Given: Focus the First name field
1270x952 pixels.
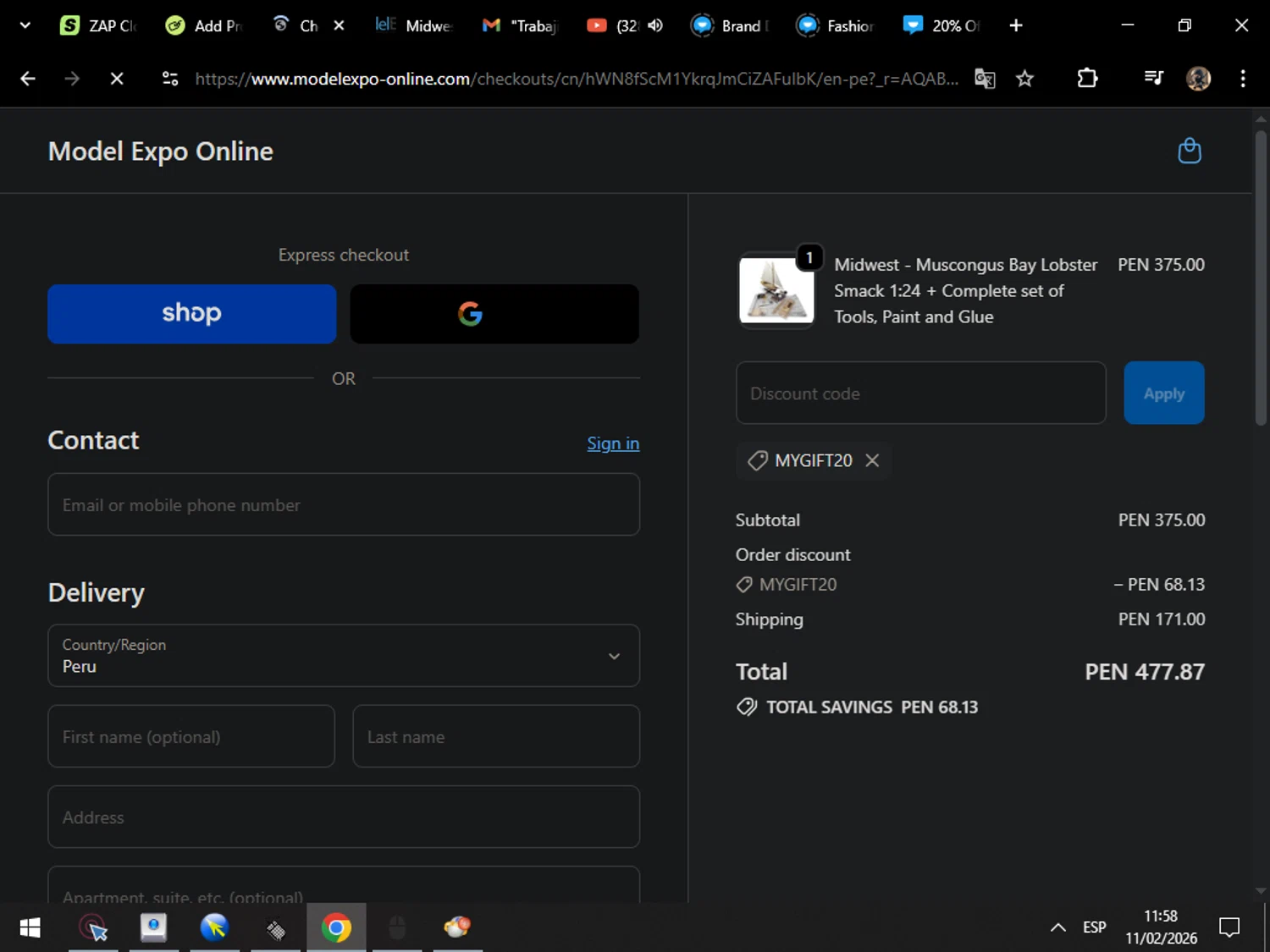Looking at the screenshot, I should 191,736.
